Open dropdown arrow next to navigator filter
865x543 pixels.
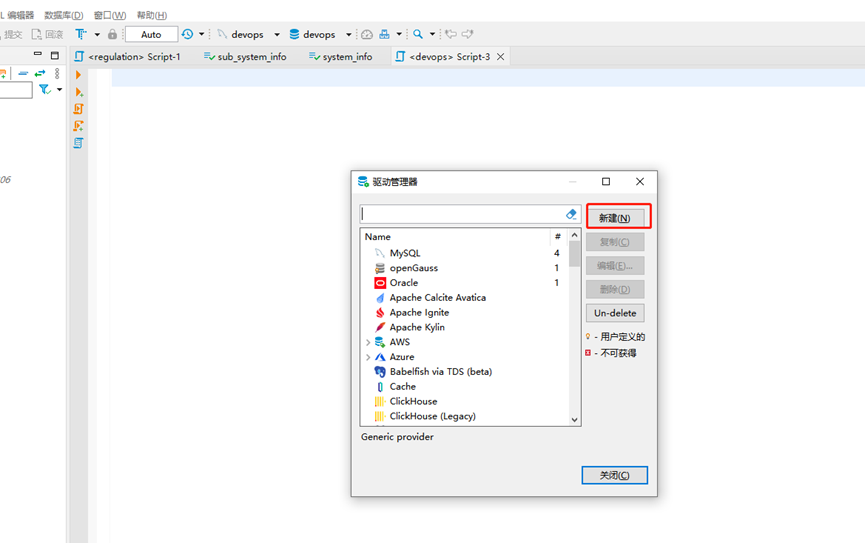pos(60,89)
